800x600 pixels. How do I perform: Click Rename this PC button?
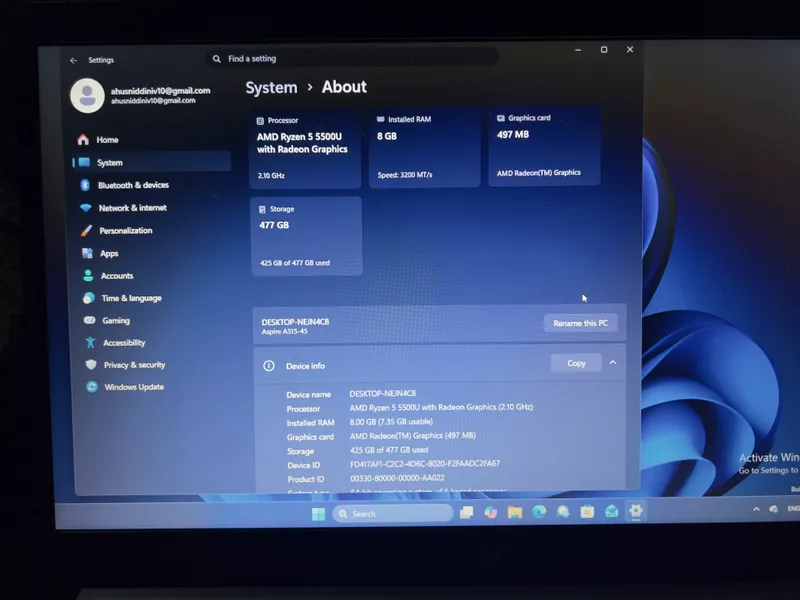pos(581,323)
